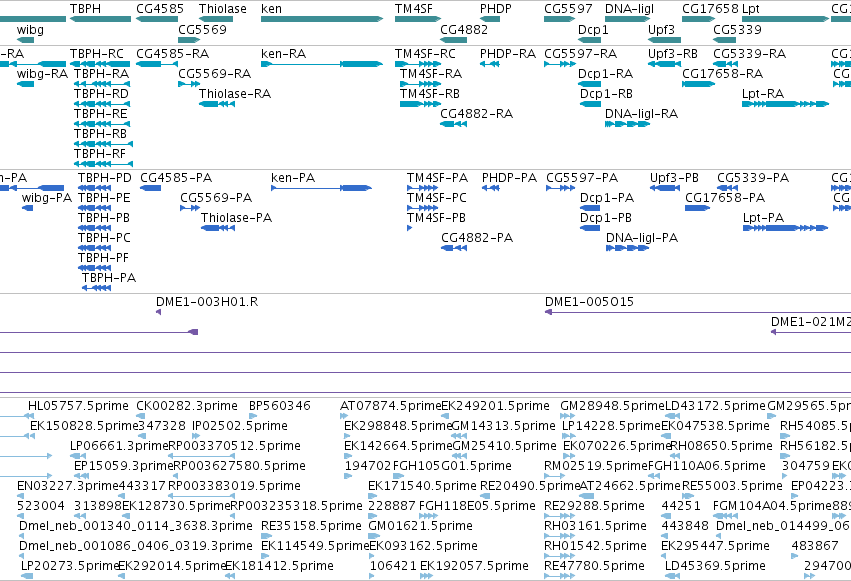Select the TBPH-RF transcript
The image size is (851, 581).
click(x=103, y=164)
